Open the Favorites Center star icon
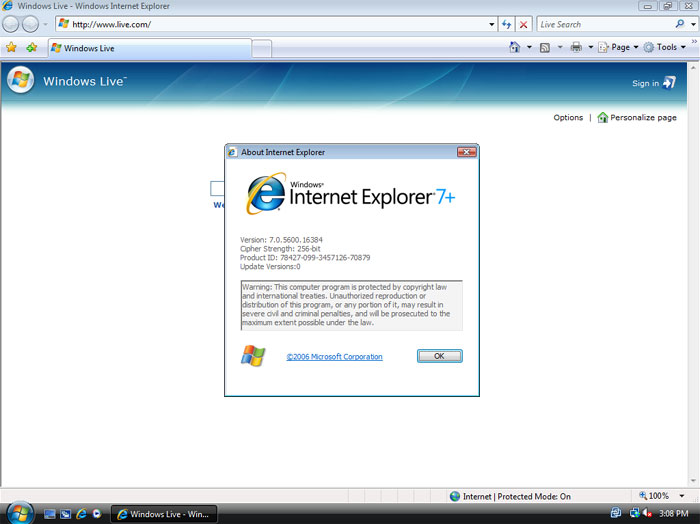 [x=11, y=47]
